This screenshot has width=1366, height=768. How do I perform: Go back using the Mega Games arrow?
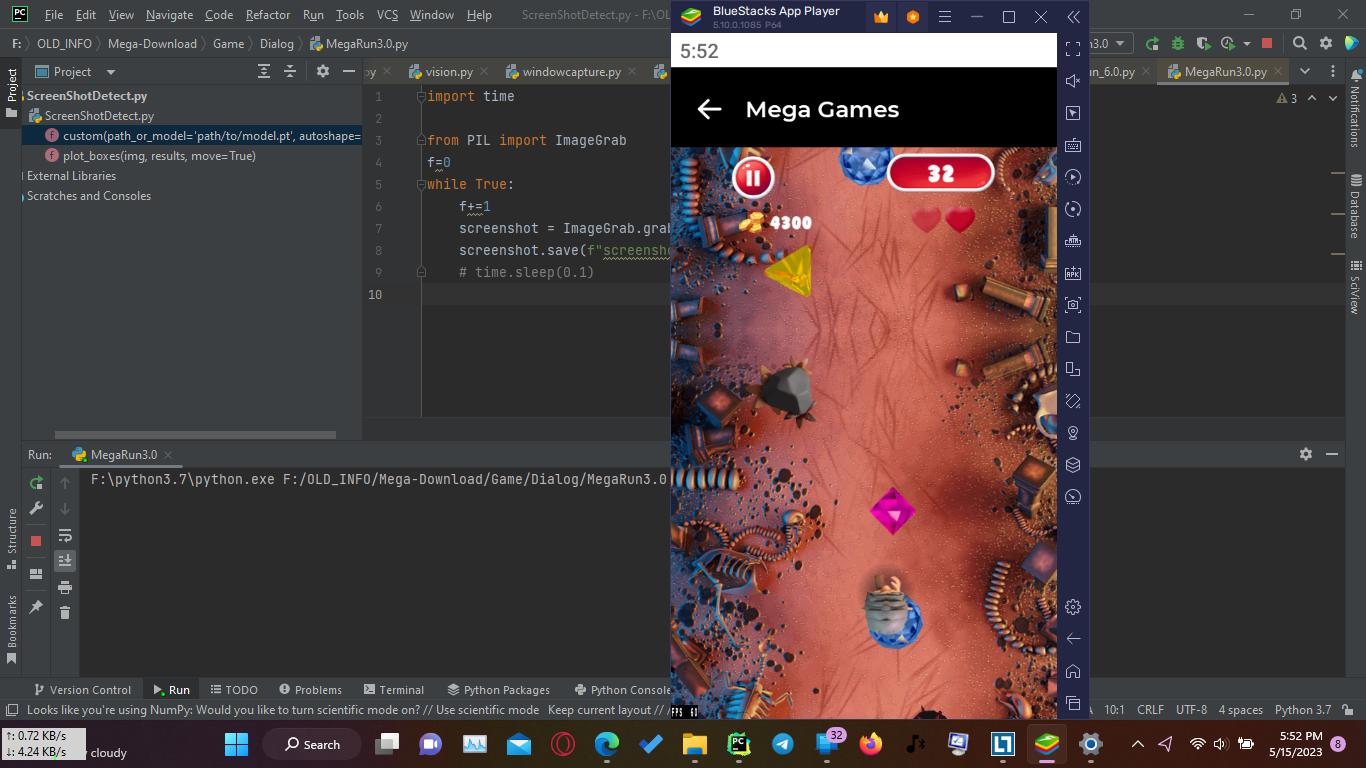pos(709,109)
